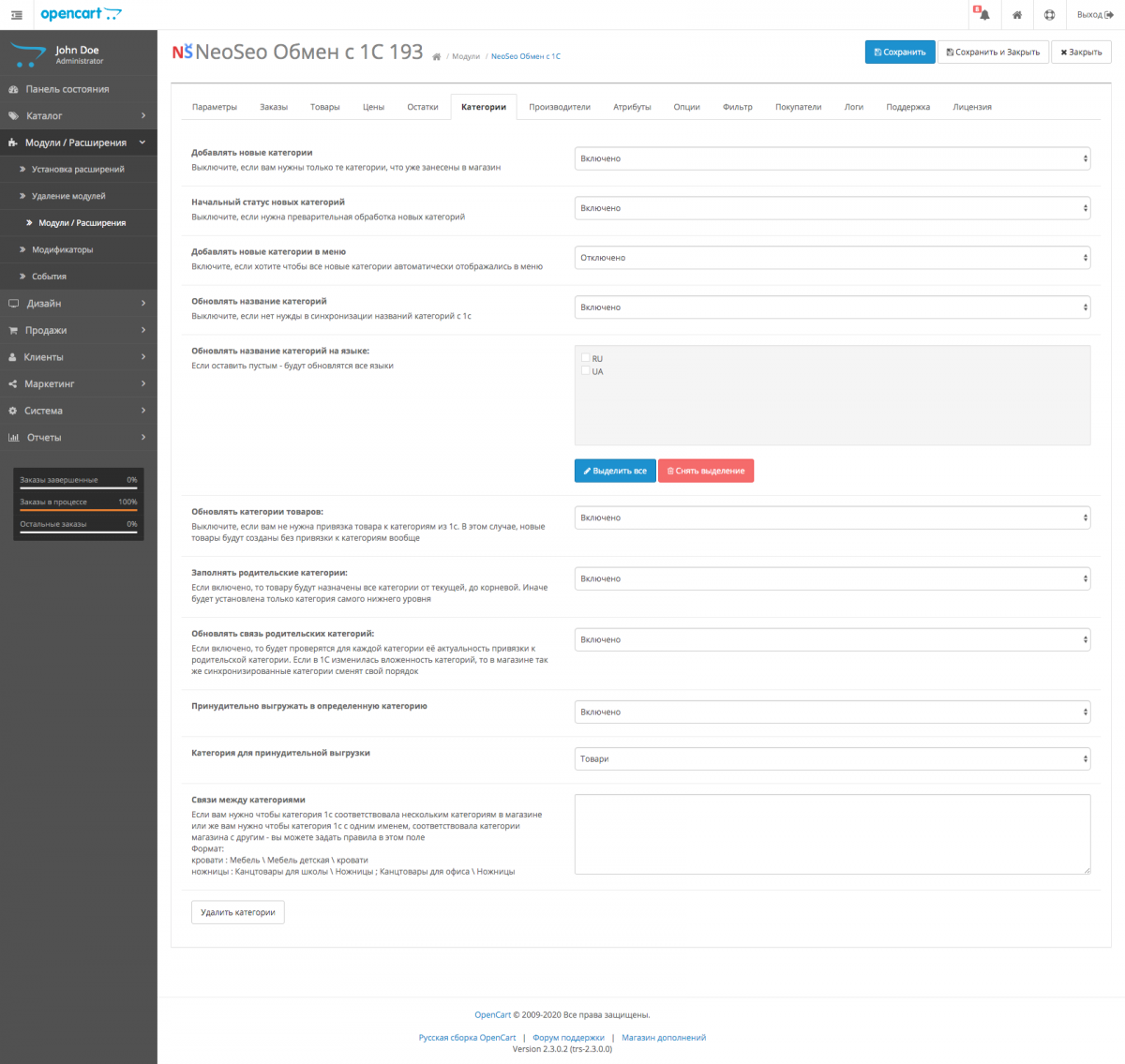Open dropdown for Начальный статус новых категорий
This screenshot has width=1125, height=1064.
[832, 208]
